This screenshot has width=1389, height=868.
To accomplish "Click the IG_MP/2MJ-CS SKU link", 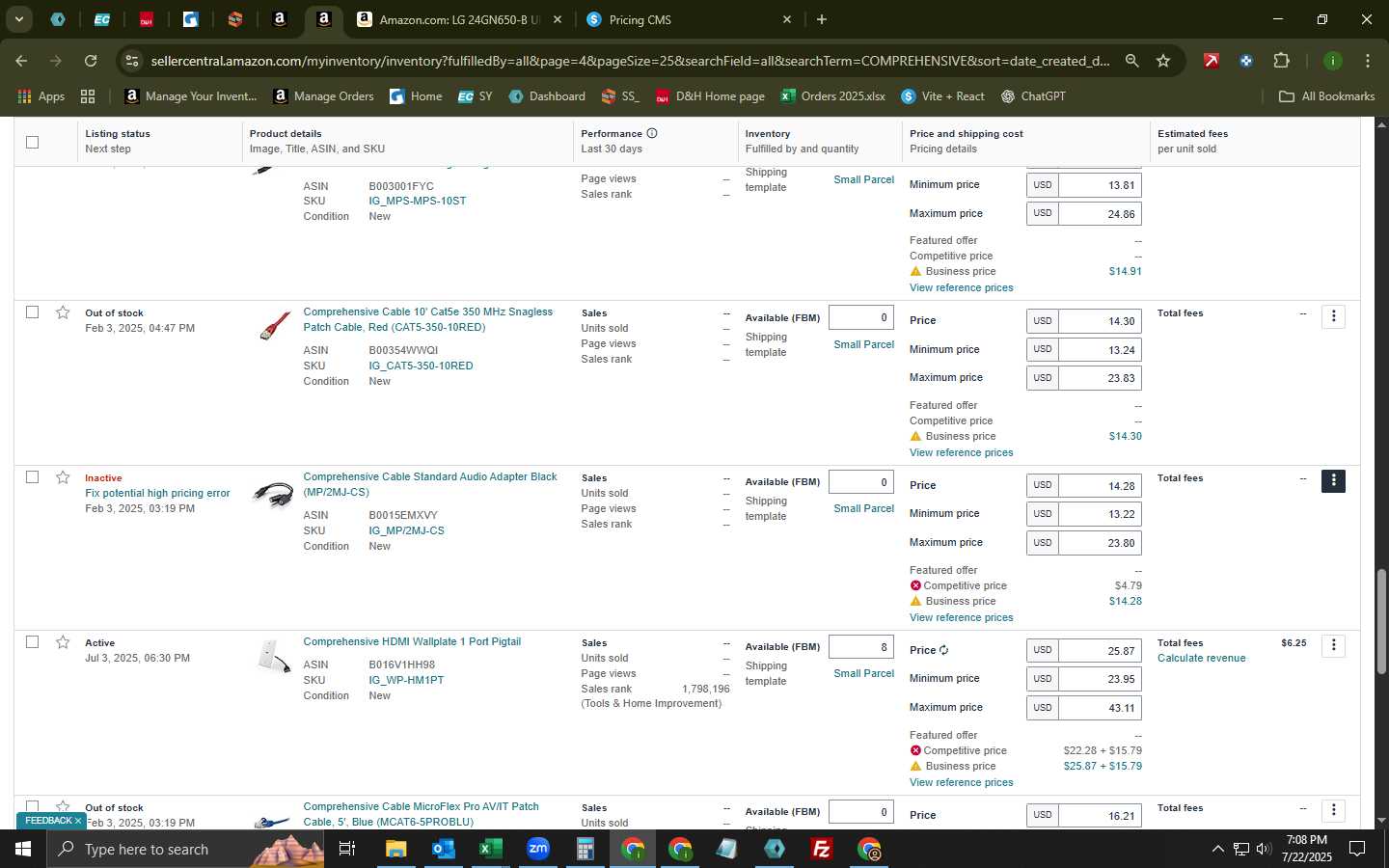I will (406, 530).
